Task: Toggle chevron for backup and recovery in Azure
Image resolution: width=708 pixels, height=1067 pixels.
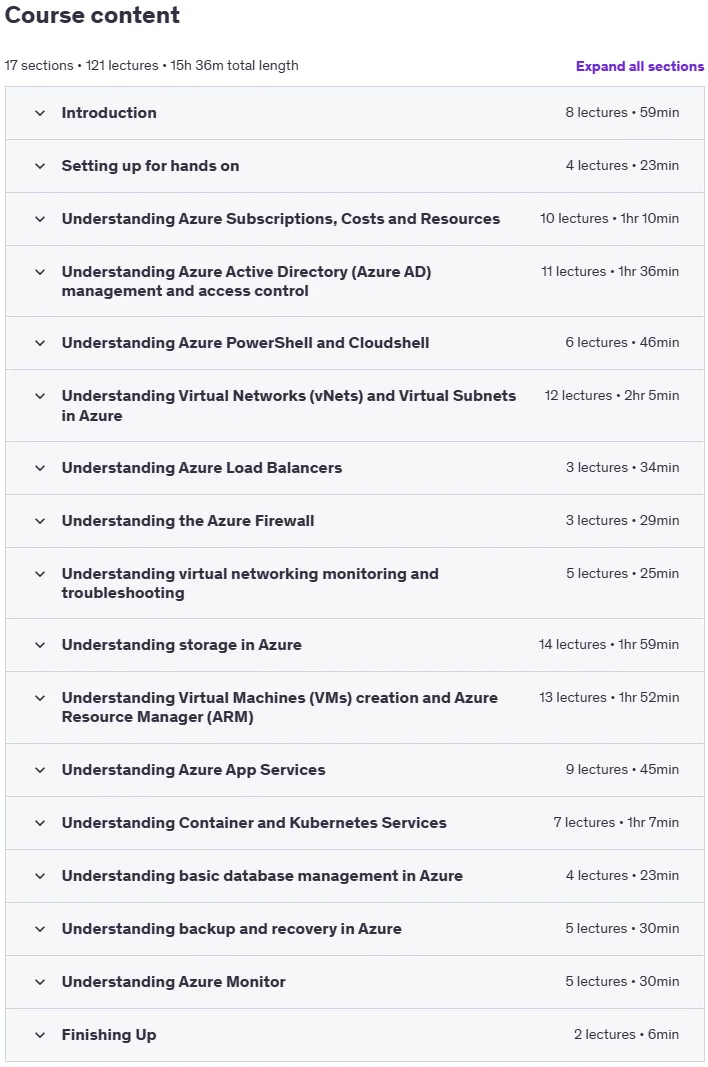Action: pyautogui.click(x=40, y=930)
